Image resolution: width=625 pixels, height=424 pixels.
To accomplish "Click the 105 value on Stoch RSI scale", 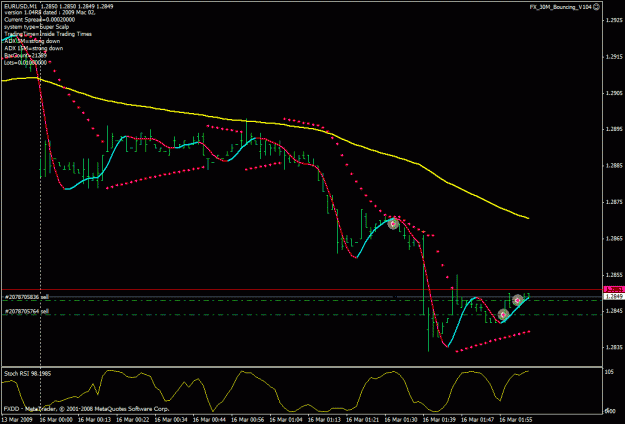I will pos(609,372).
